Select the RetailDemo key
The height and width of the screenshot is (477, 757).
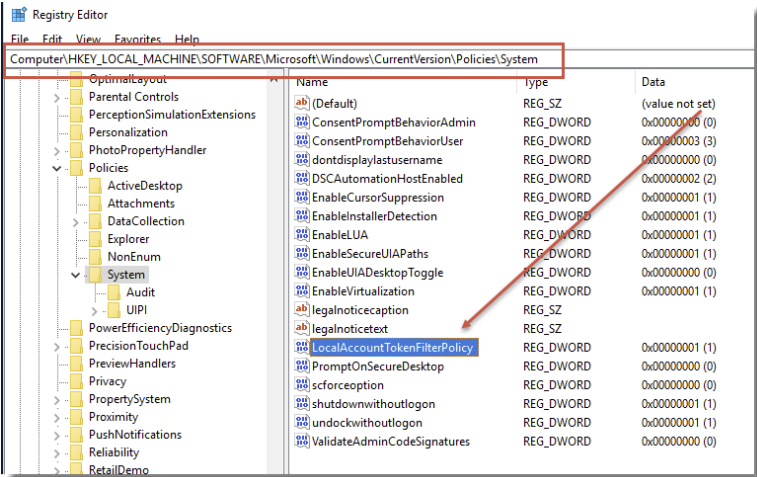pyautogui.click(x=118, y=470)
